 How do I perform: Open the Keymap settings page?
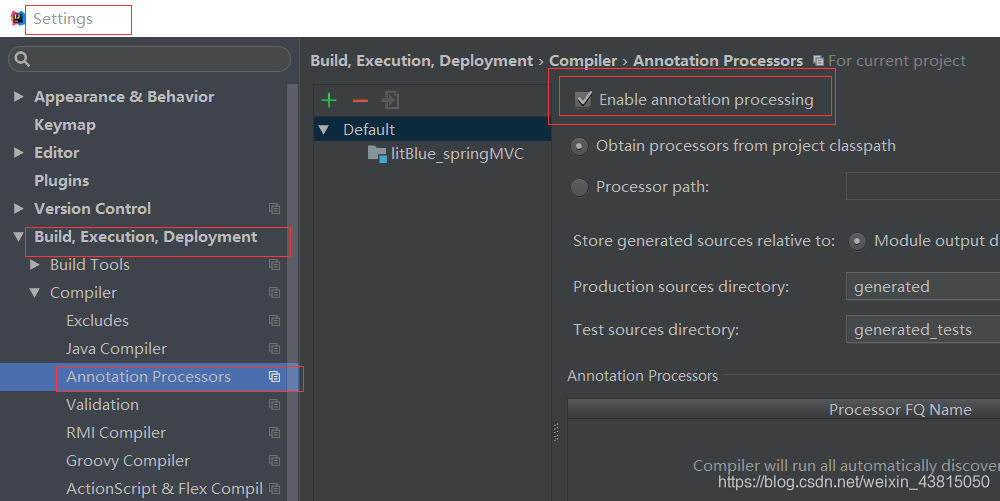pos(65,125)
